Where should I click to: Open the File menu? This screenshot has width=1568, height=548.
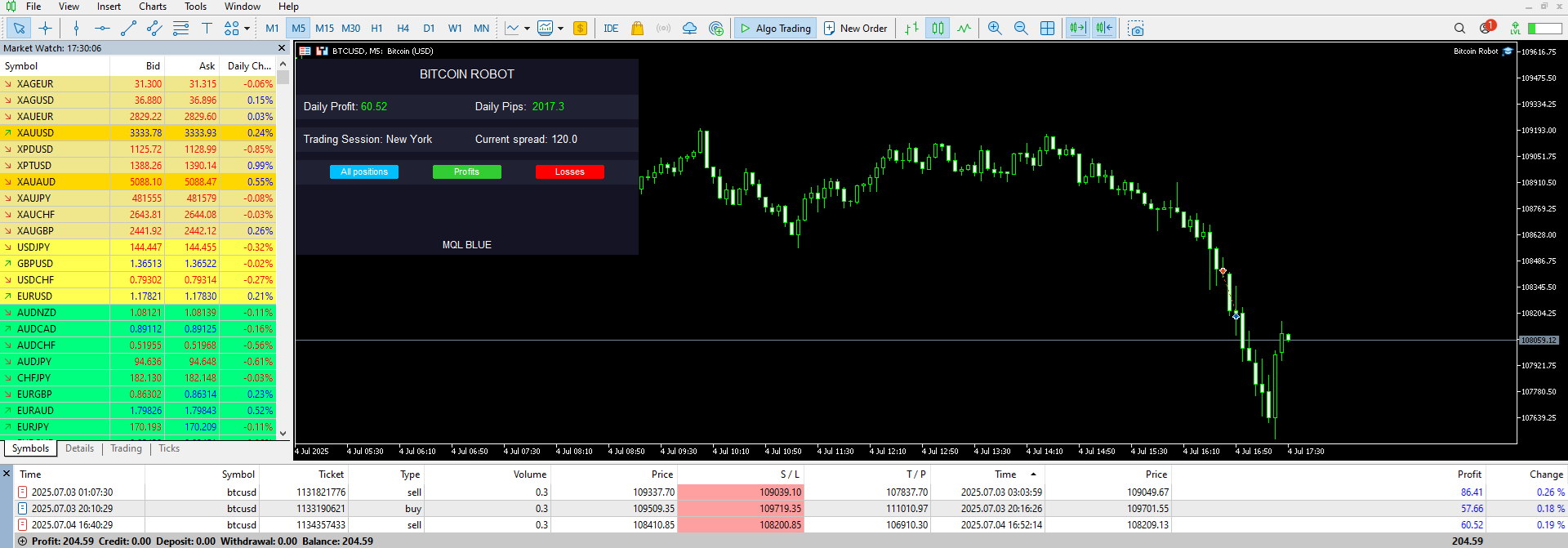[x=33, y=7]
